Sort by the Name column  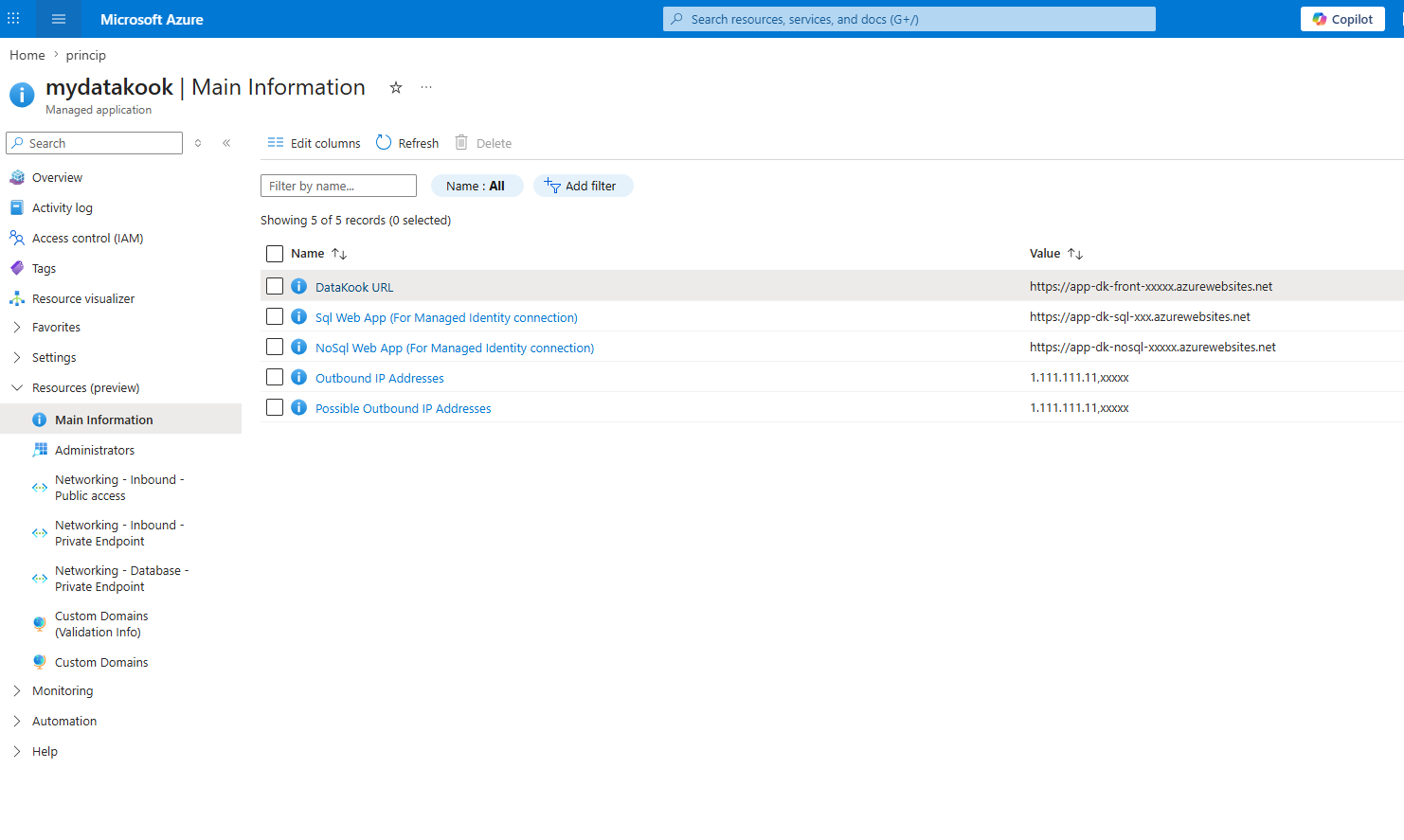(319, 254)
